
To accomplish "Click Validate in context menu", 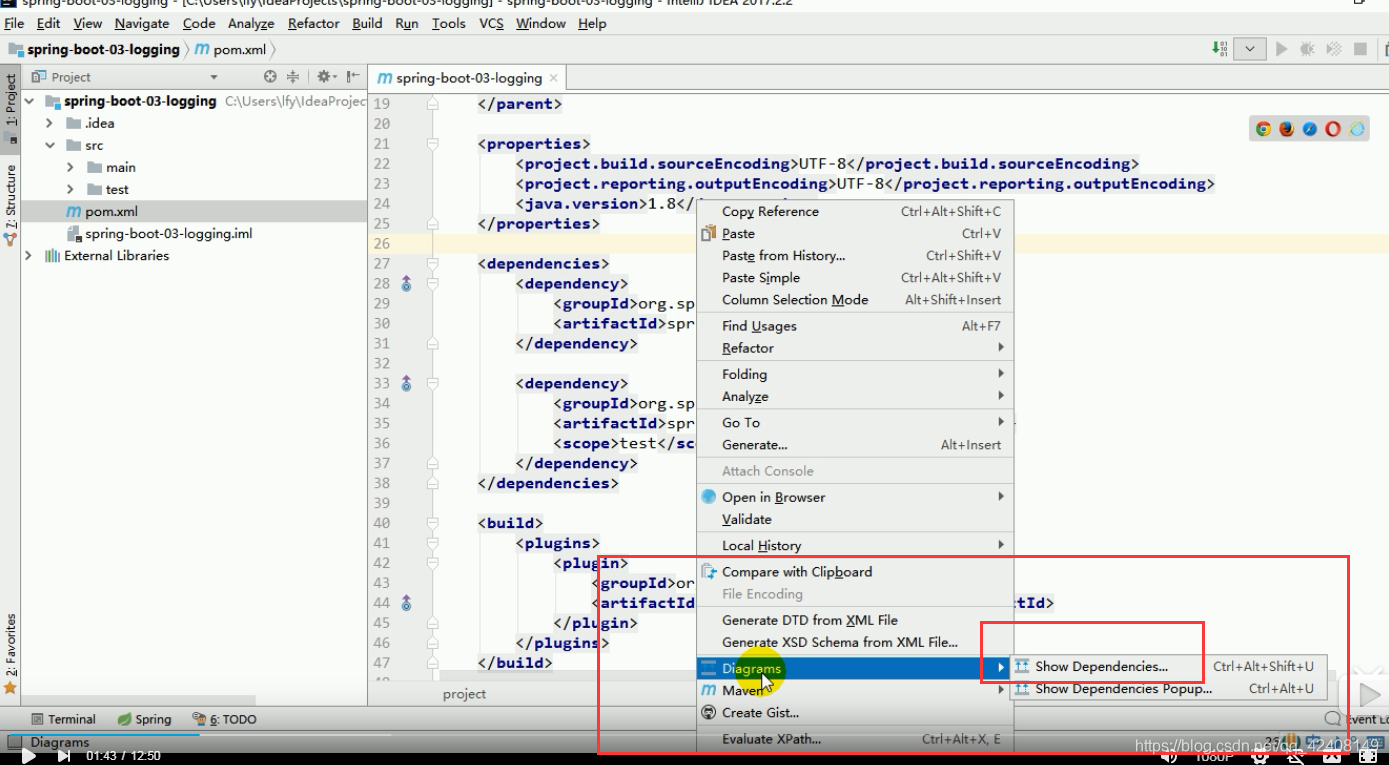I will click(x=855, y=519).
